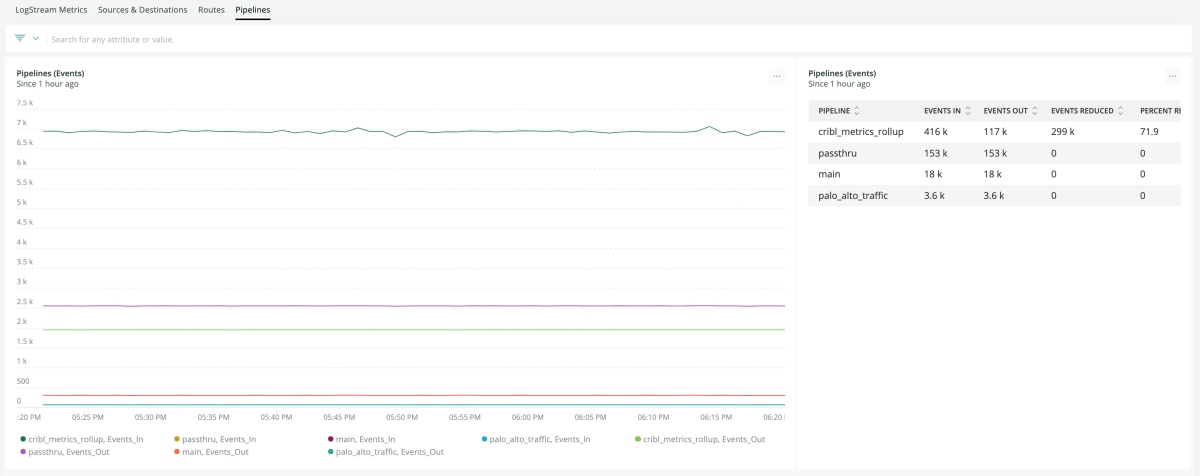Image resolution: width=1200 pixels, height=476 pixels.
Task: Switch to the LogStream Metrics tab
Action: (x=51, y=10)
